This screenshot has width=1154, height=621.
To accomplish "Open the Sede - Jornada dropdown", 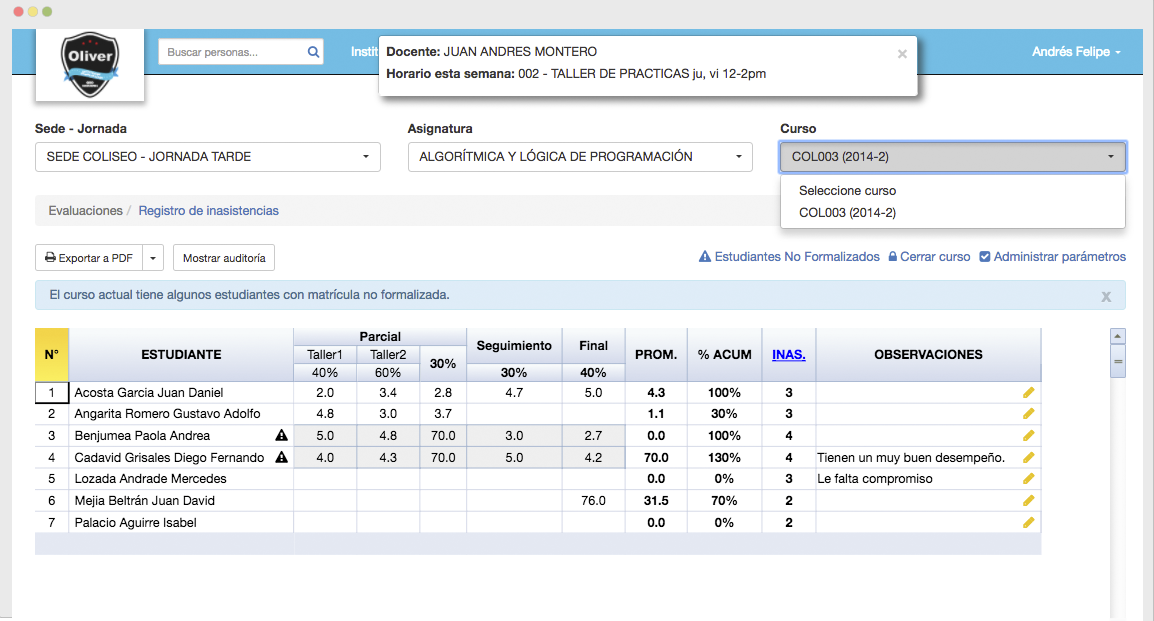I will 207,157.
